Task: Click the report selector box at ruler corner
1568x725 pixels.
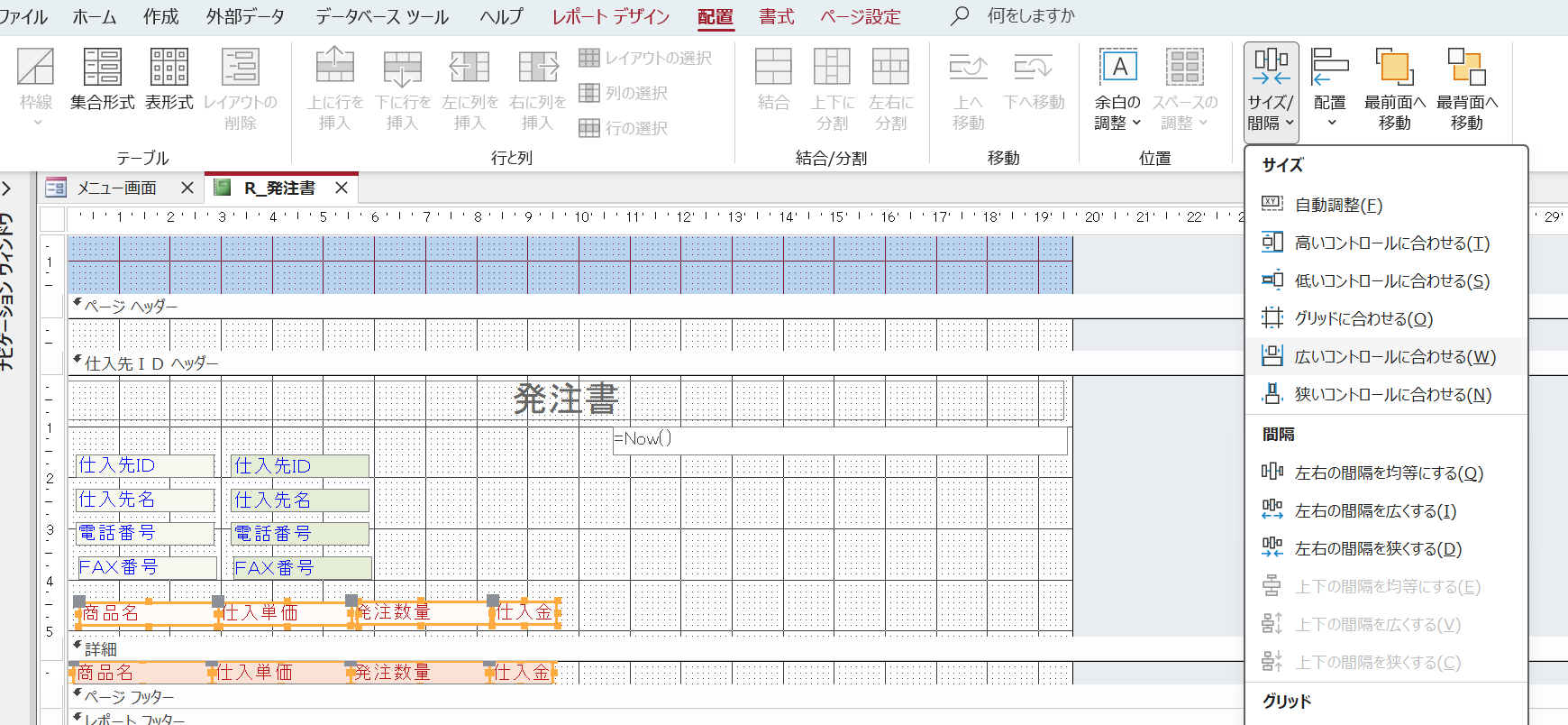Action: [53, 218]
